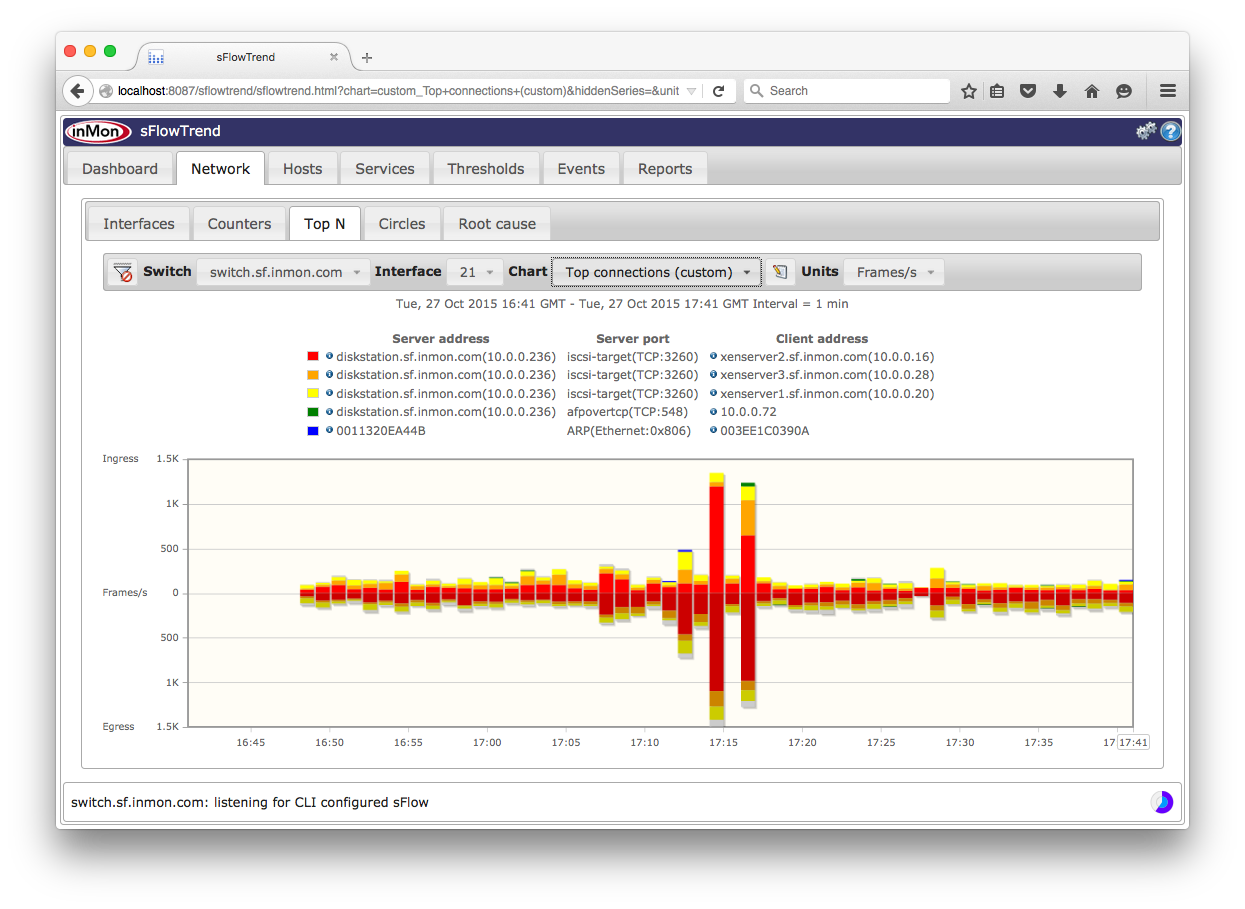Switch to the Dashboard tab
The height and width of the screenshot is (909, 1245).
120,169
